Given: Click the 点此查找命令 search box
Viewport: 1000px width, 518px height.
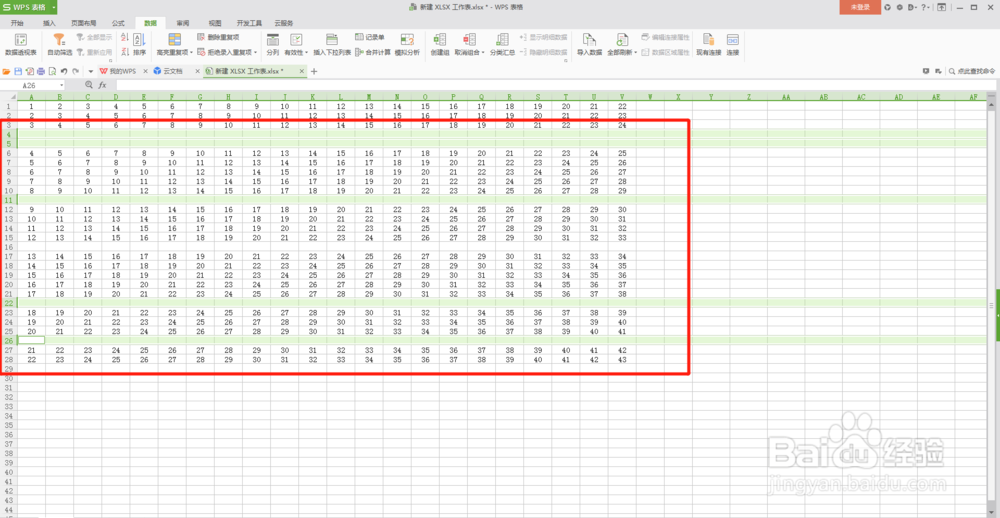Looking at the screenshot, I should tap(971, 71).
